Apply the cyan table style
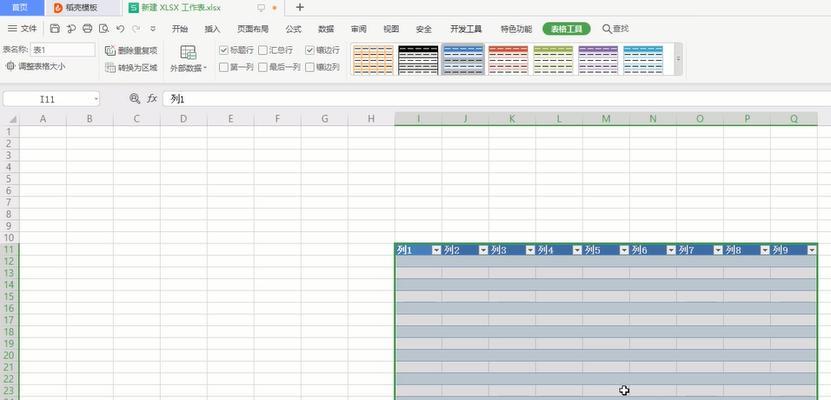 (643, 59)
